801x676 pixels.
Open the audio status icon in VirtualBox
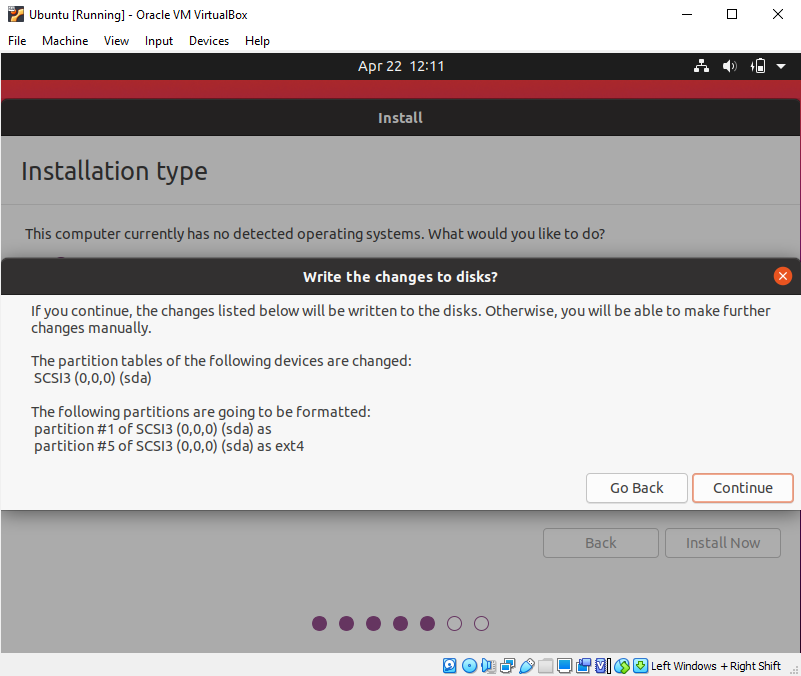point(488,665)
